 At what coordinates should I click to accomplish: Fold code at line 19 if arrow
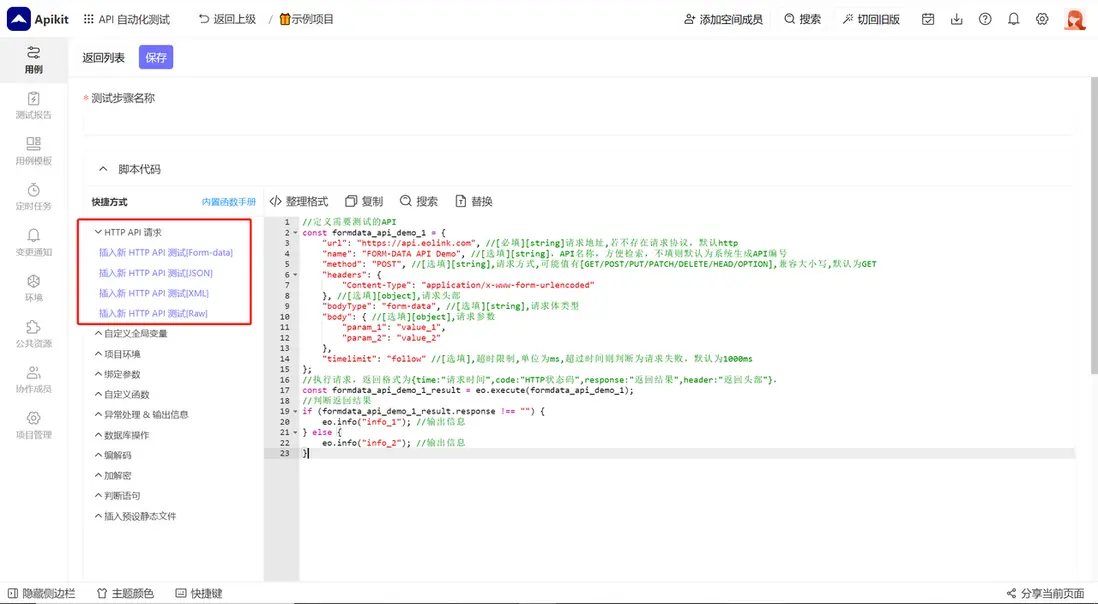pos(295,412)
